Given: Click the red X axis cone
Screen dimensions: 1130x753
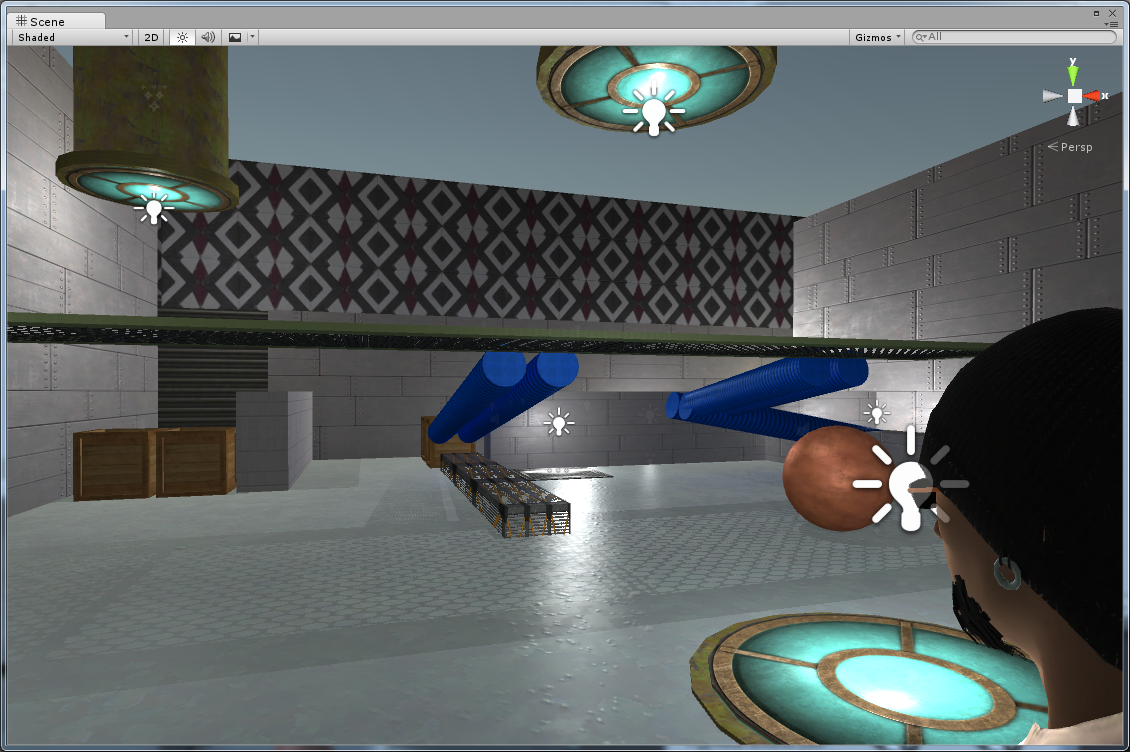Looking at the screenshot, I should click(1092, 96).
